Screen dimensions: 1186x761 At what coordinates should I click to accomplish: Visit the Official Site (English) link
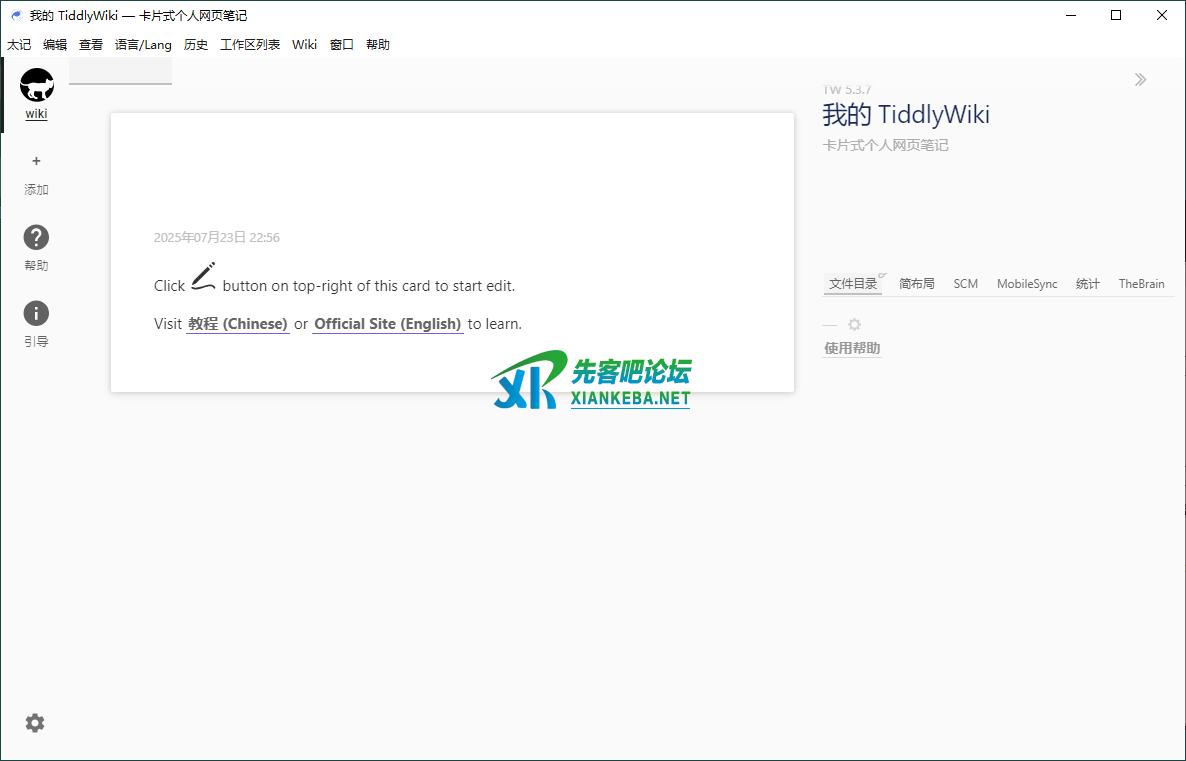[x=387, y=324]
